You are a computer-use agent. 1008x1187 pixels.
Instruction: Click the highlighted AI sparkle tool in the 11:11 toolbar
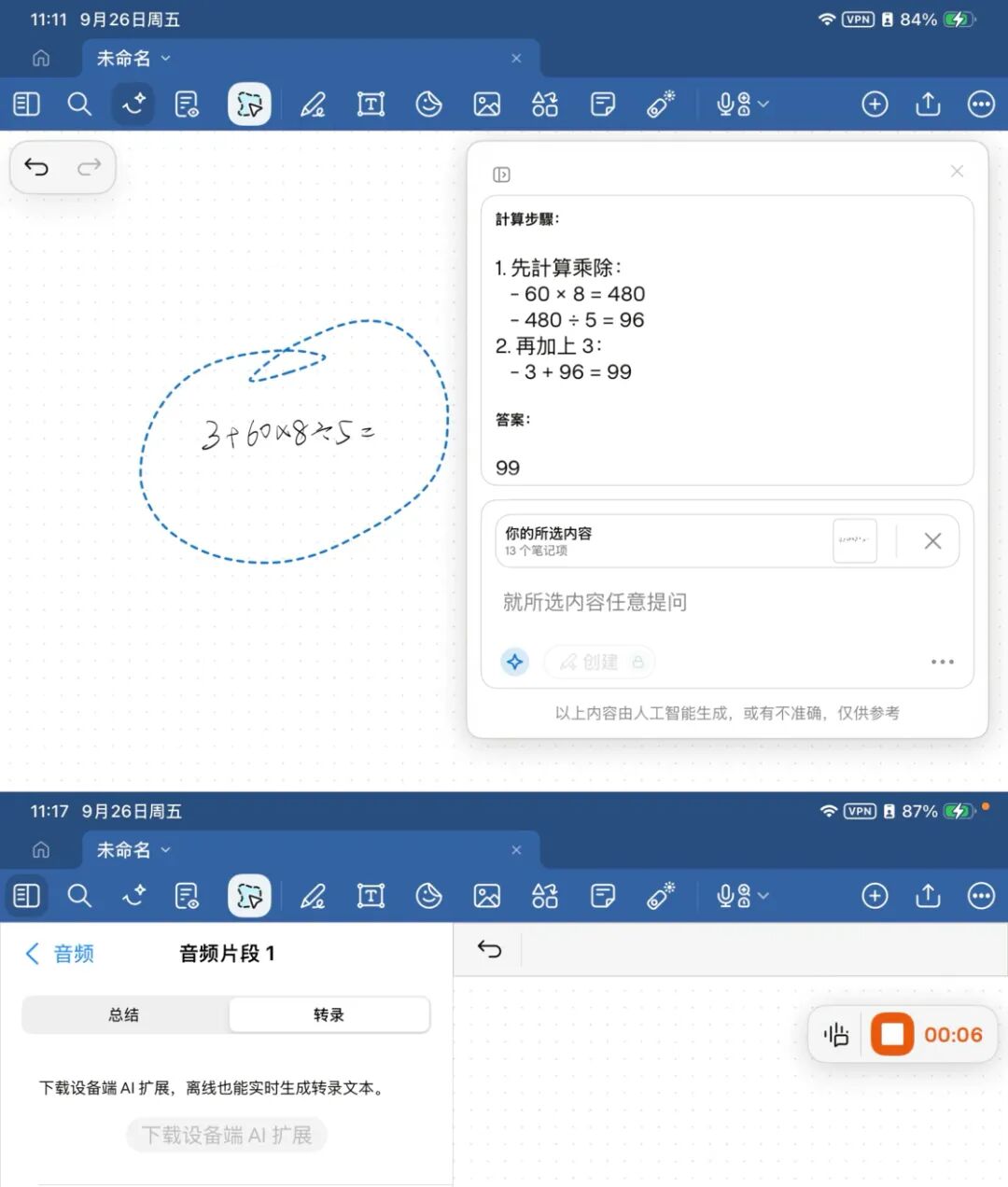(x=133, y=104)
